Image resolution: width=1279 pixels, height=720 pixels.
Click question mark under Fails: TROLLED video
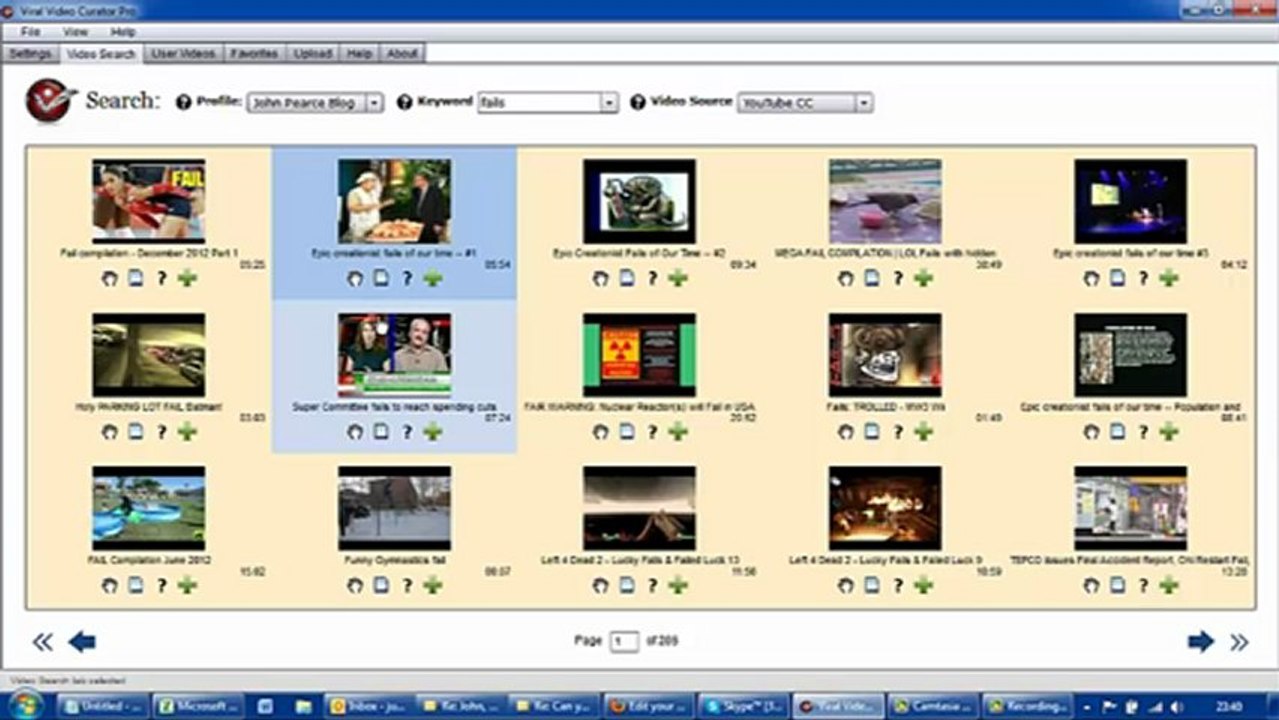898,431
